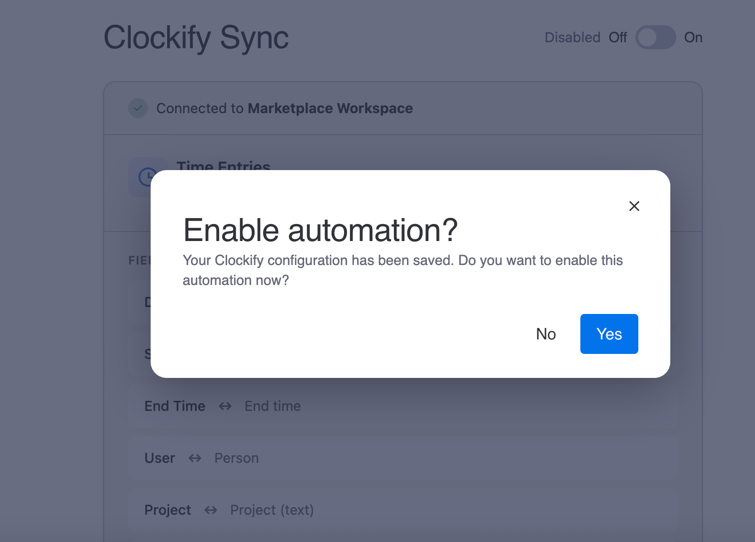Screen dimensions: 755x542
Task: Click the Project row label
Action: coord(168,510)
